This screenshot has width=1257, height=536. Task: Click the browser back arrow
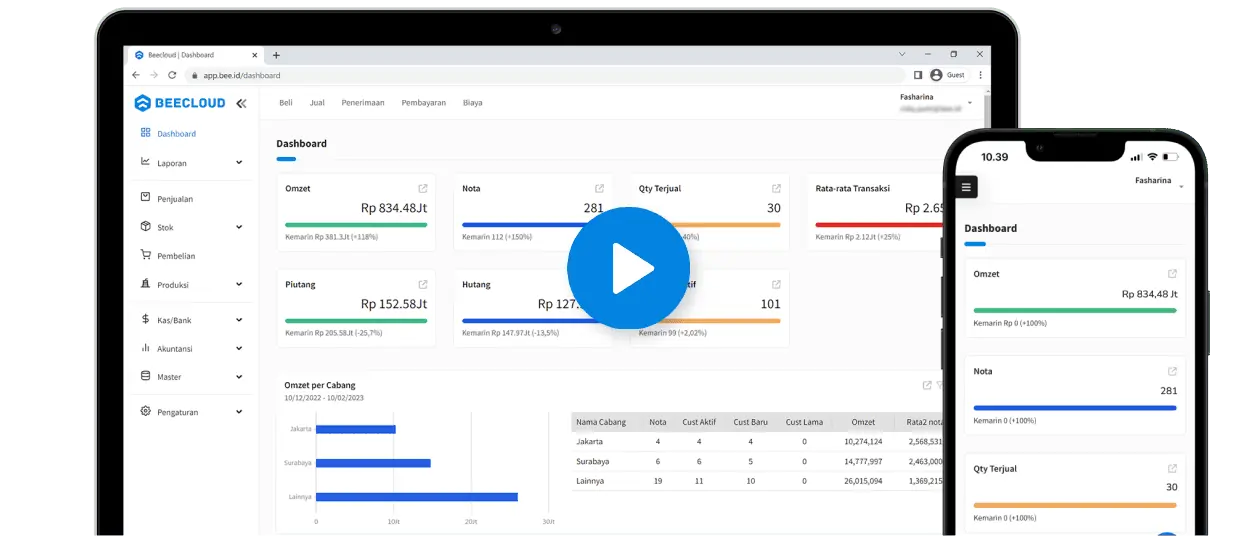point(136,75)
